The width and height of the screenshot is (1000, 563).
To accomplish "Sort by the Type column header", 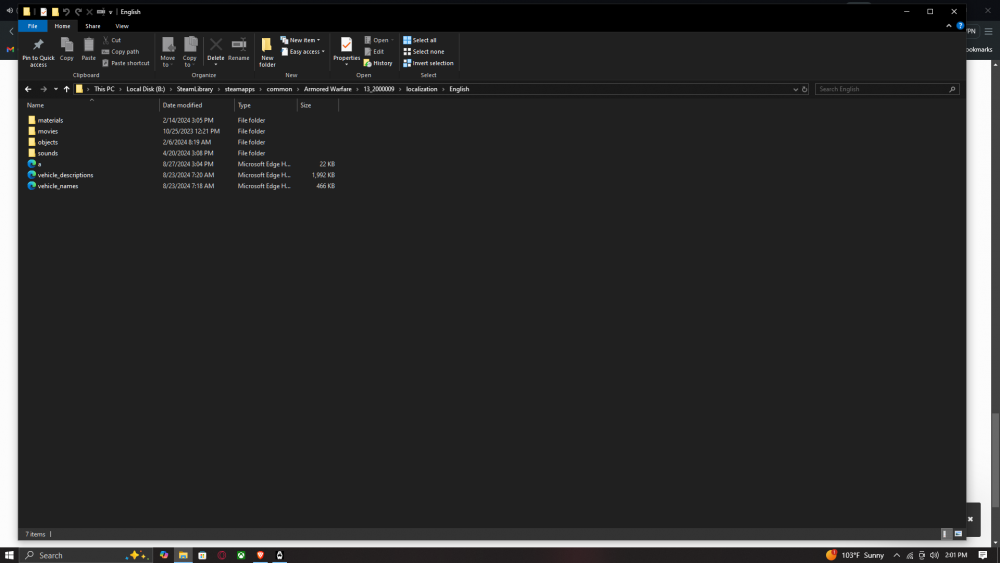I will point(266,105).
